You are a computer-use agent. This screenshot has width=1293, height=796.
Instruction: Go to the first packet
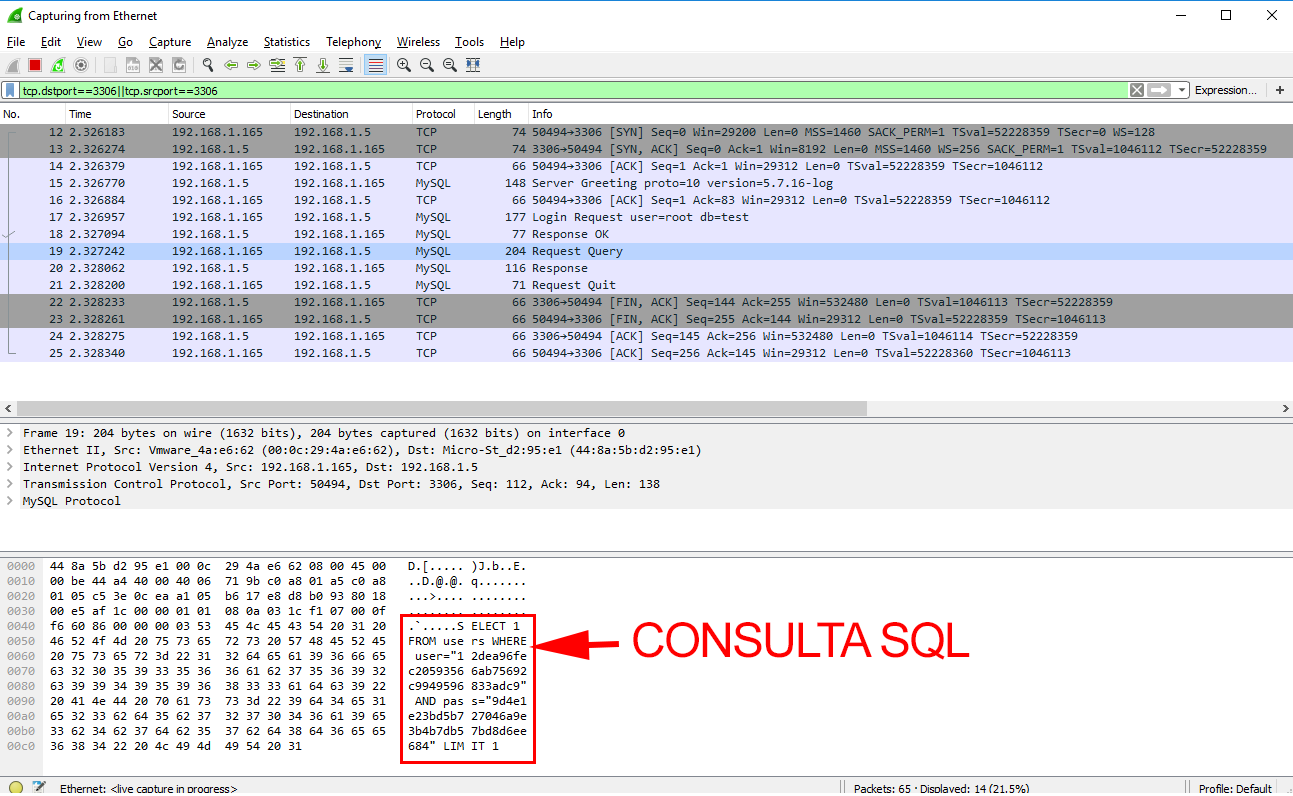tap(299, 65)
